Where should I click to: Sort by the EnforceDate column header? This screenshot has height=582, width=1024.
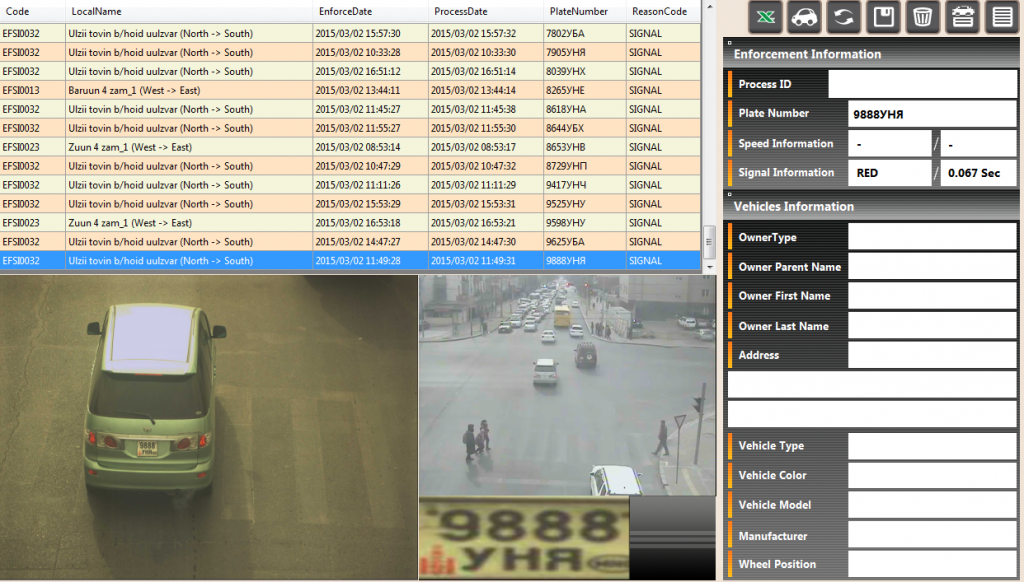click(x=345, y=11)
